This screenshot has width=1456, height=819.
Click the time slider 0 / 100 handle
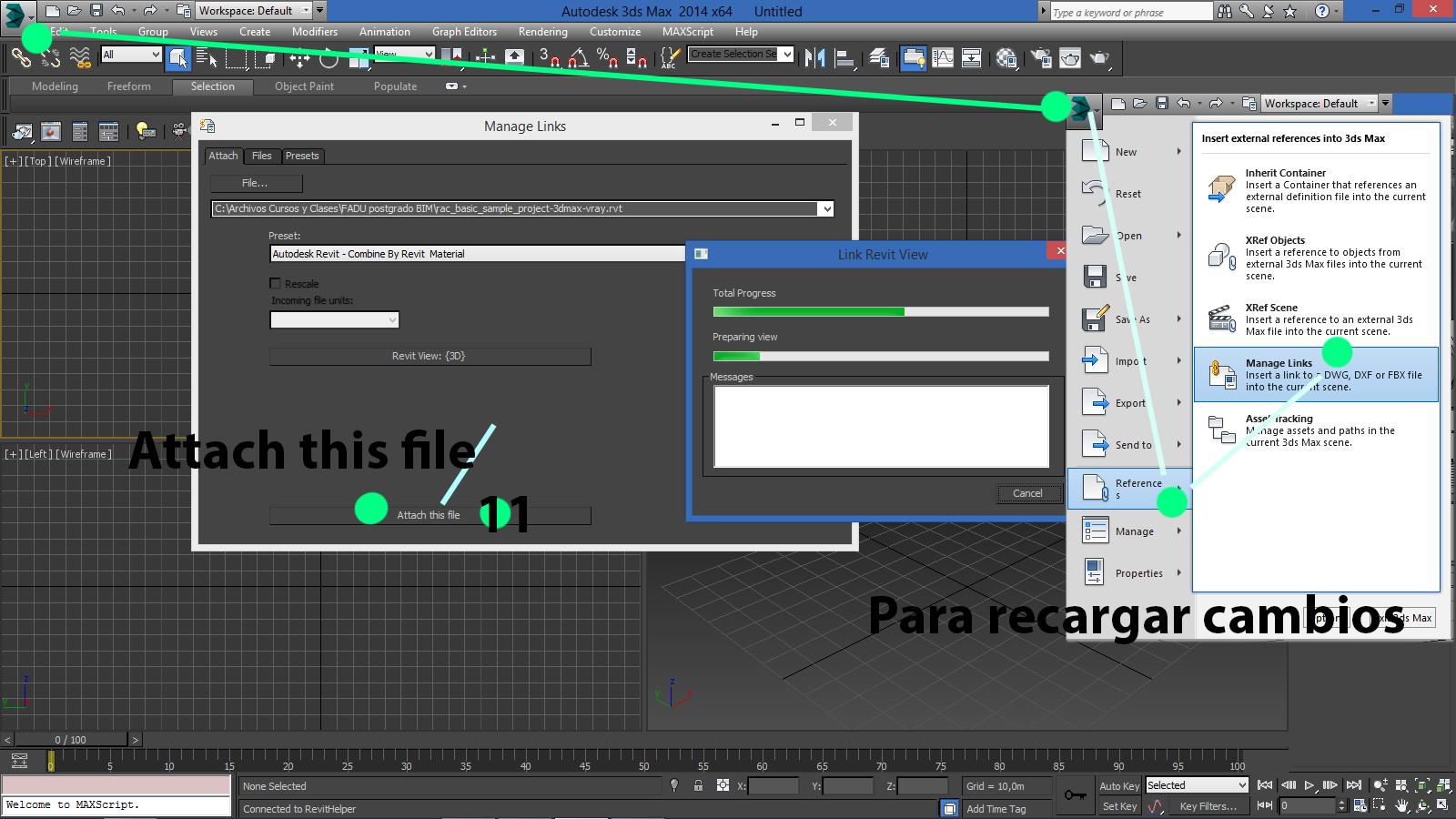70,740
